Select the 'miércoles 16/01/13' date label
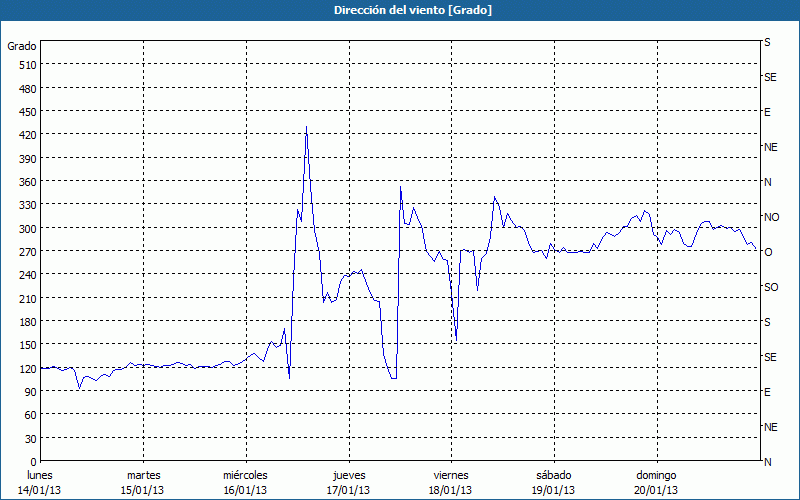The width and height of the screenshot is (800, 500). tap(245, 482)
